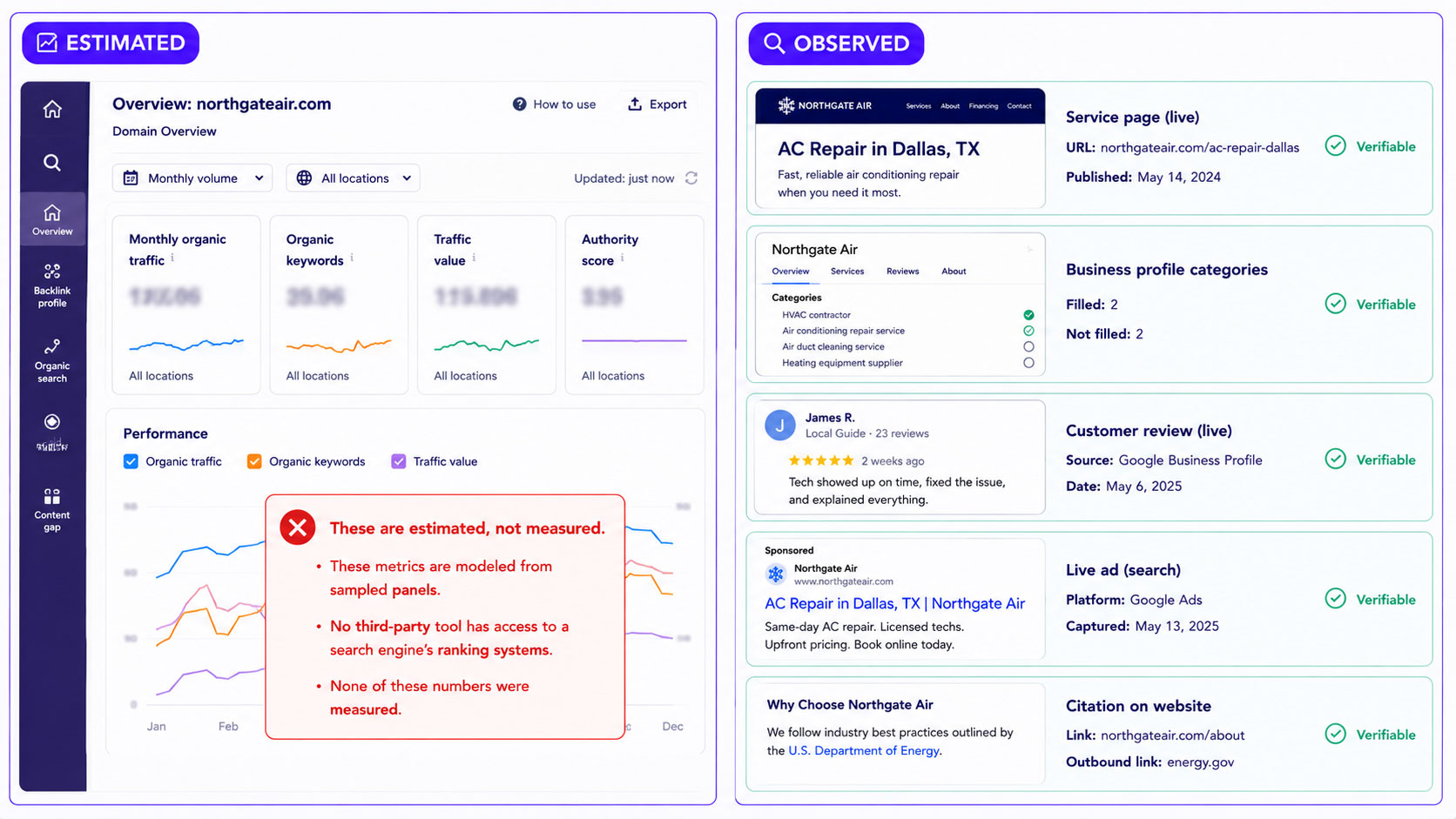This screenshot has width=1456, height=819.
Task: Open Backlink profile in the sidebar
Action: (52, 285)
